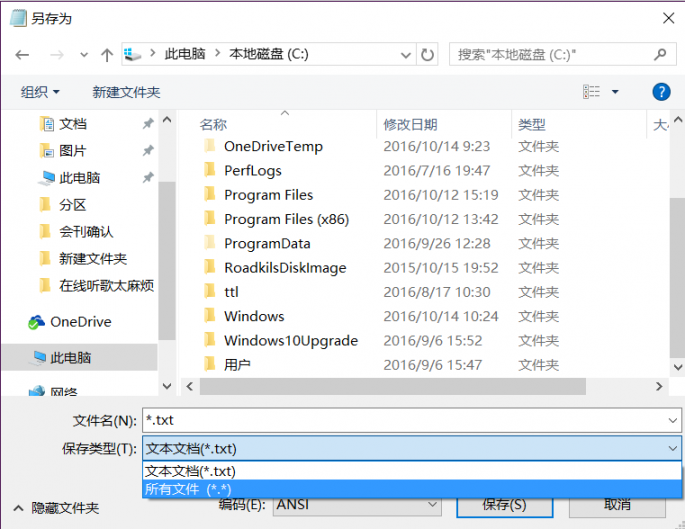Choose 文本文档(*.txt) option in list
This screenshot has height=529, width=685.
tap(412, 471)
